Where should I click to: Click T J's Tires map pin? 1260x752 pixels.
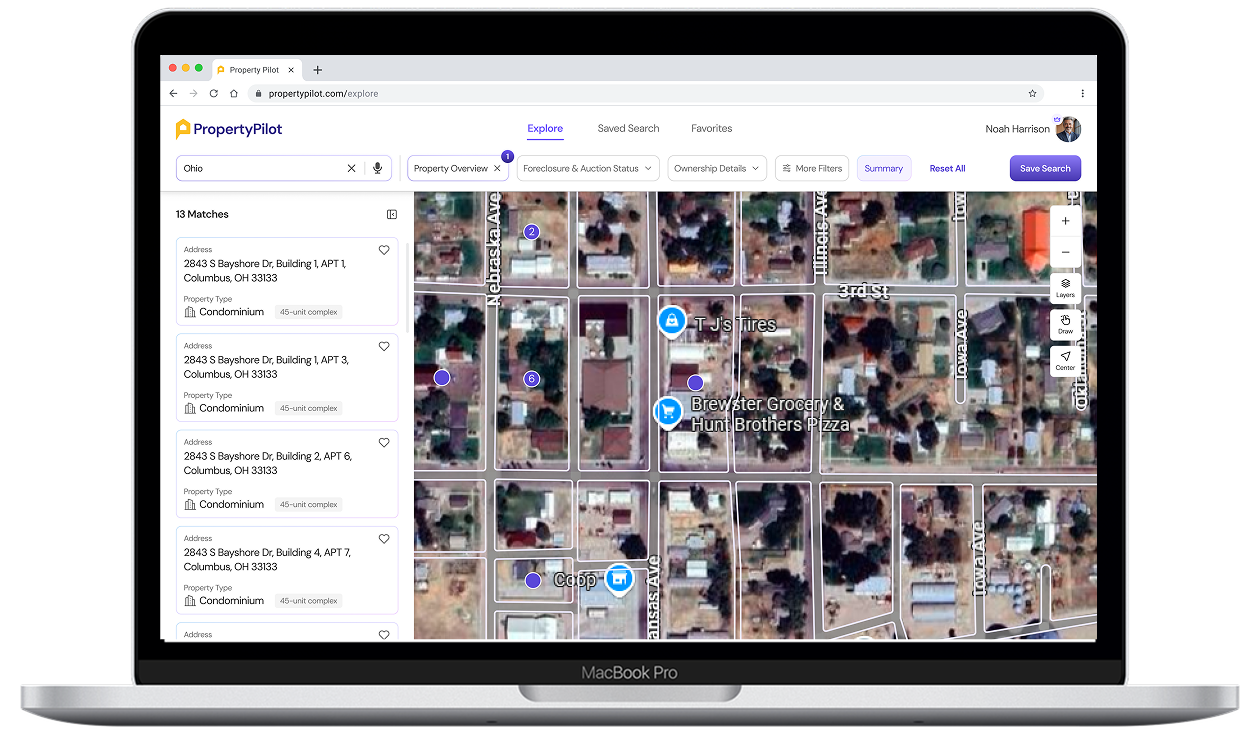pos(671,321)
